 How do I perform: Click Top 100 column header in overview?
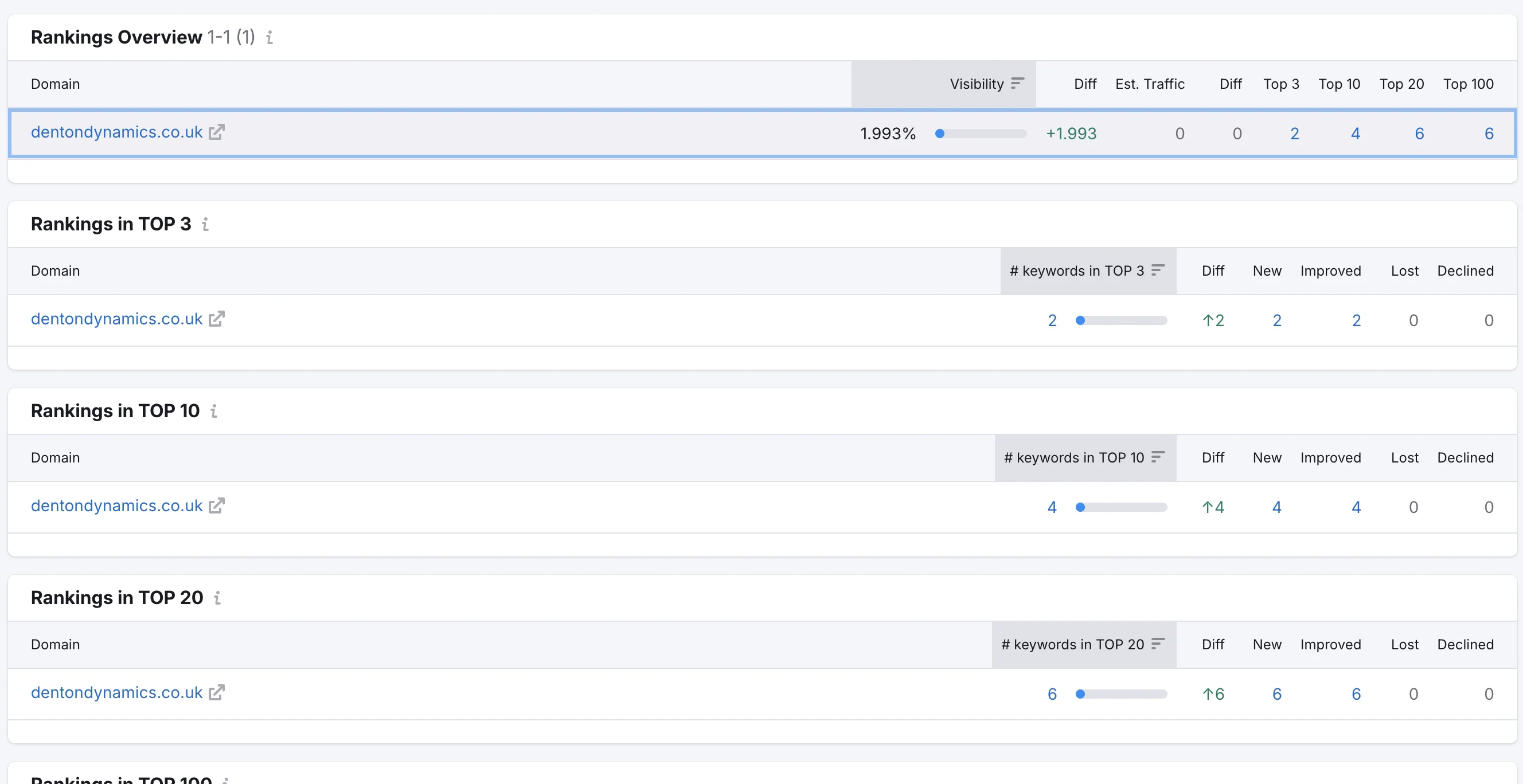pyautogui.click(x=1467, y=84)
